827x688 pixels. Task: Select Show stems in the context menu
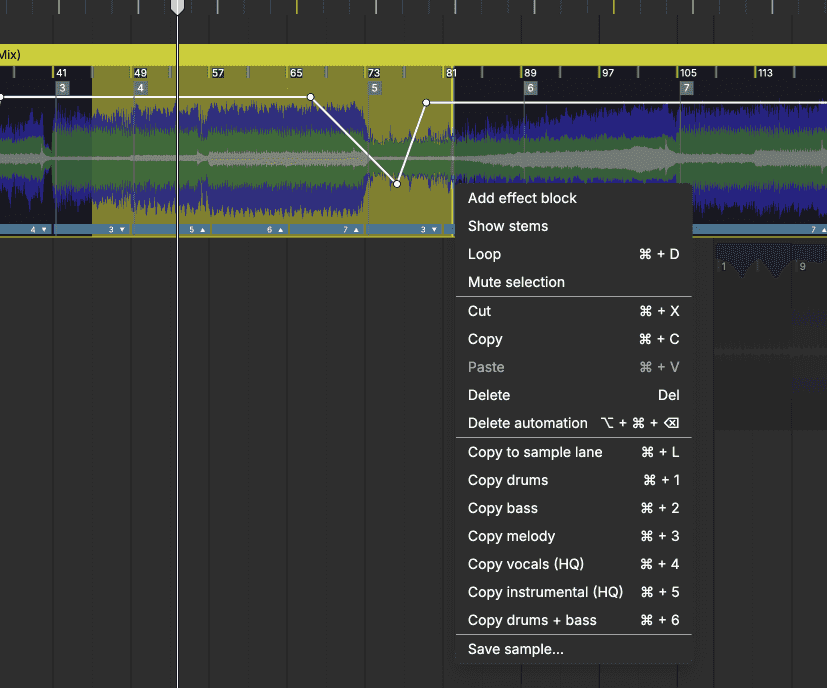(x=508, y=226)
